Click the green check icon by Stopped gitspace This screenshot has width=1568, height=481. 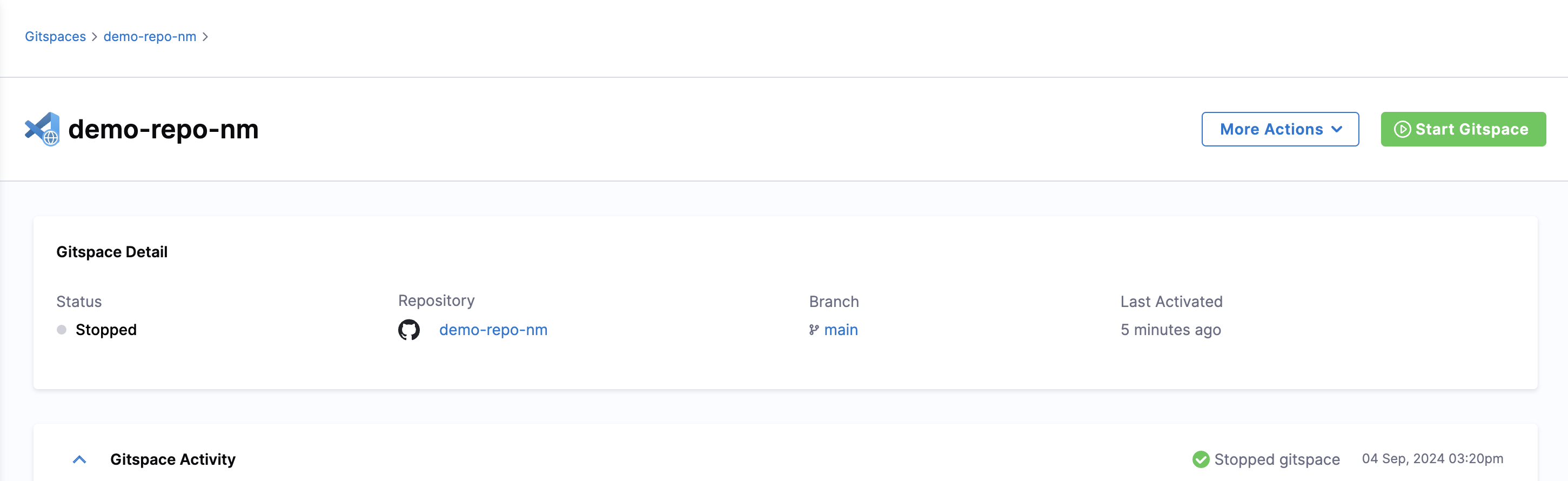[x=1201, y=459]
